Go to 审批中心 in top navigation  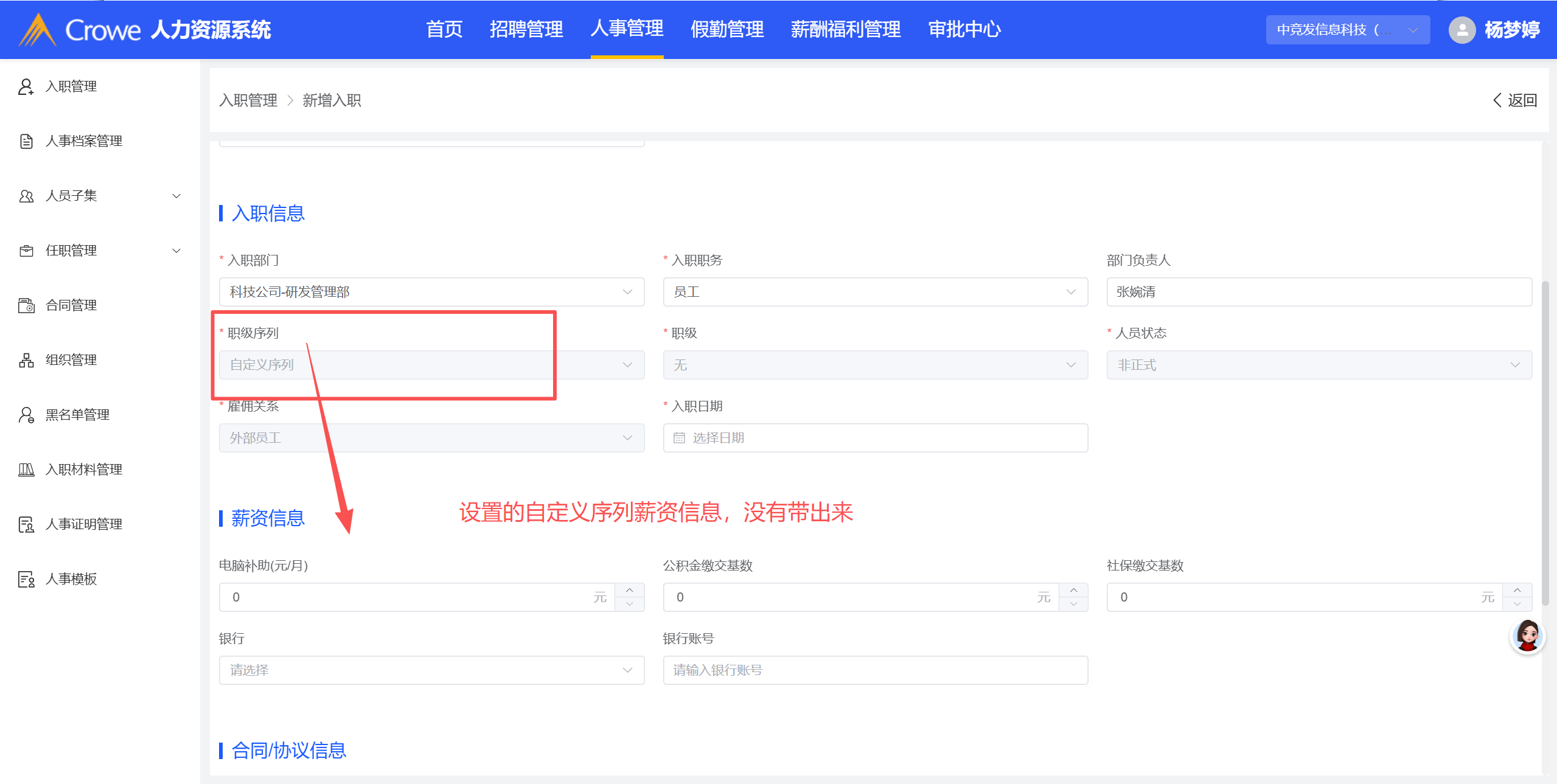pyautogui.click(x=964, y=29)
